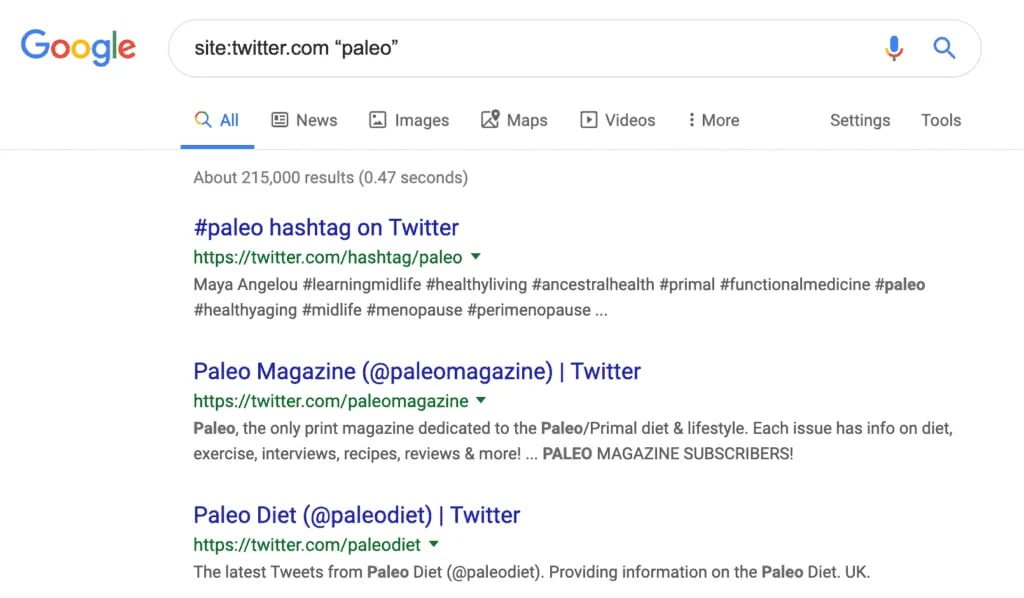Expand options arrow beside twitter.com/paleomagazine URL
Viewport: 1024px width, 598px height.
pos(481,400)
